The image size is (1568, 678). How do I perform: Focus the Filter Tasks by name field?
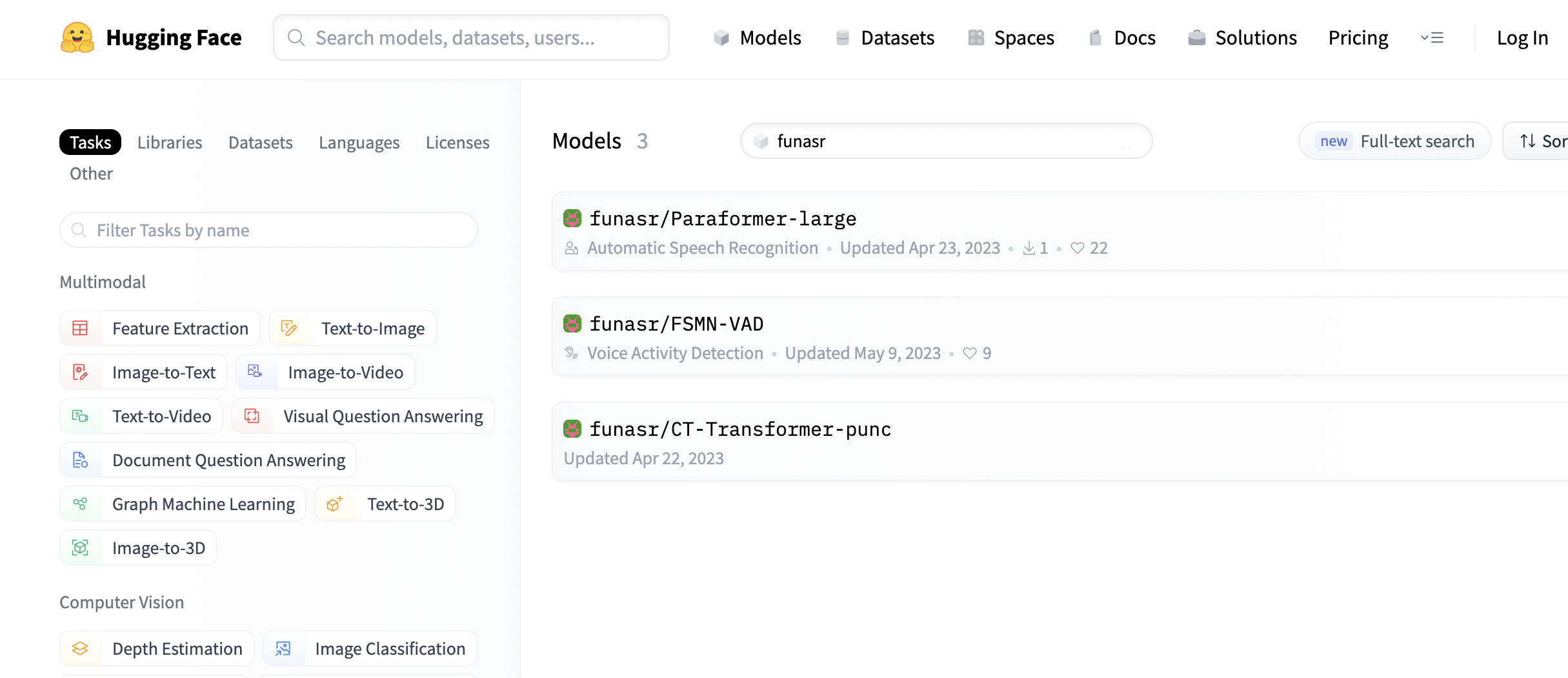268,230
